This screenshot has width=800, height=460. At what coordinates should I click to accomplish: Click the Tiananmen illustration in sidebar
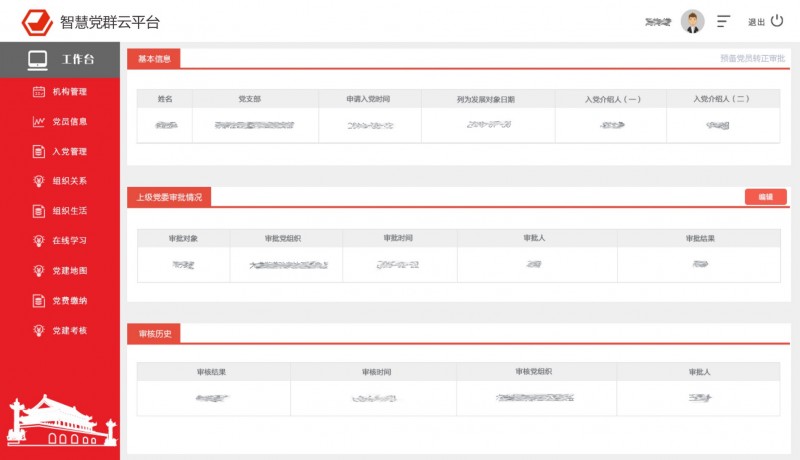(61, 420)
